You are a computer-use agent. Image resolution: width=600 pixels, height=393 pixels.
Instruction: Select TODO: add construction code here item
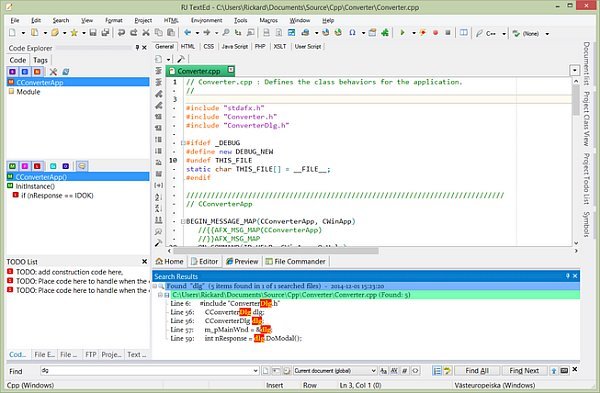[69, 272]
